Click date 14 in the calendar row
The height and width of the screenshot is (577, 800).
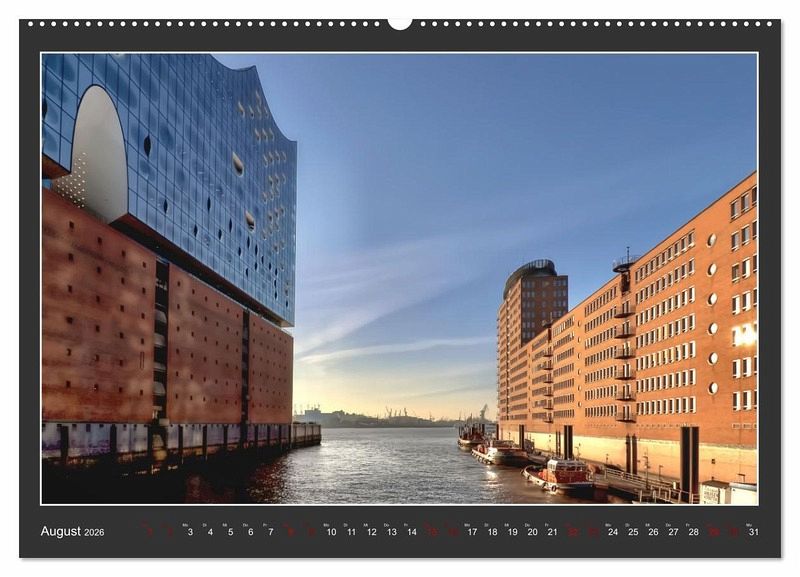(411, 532)
